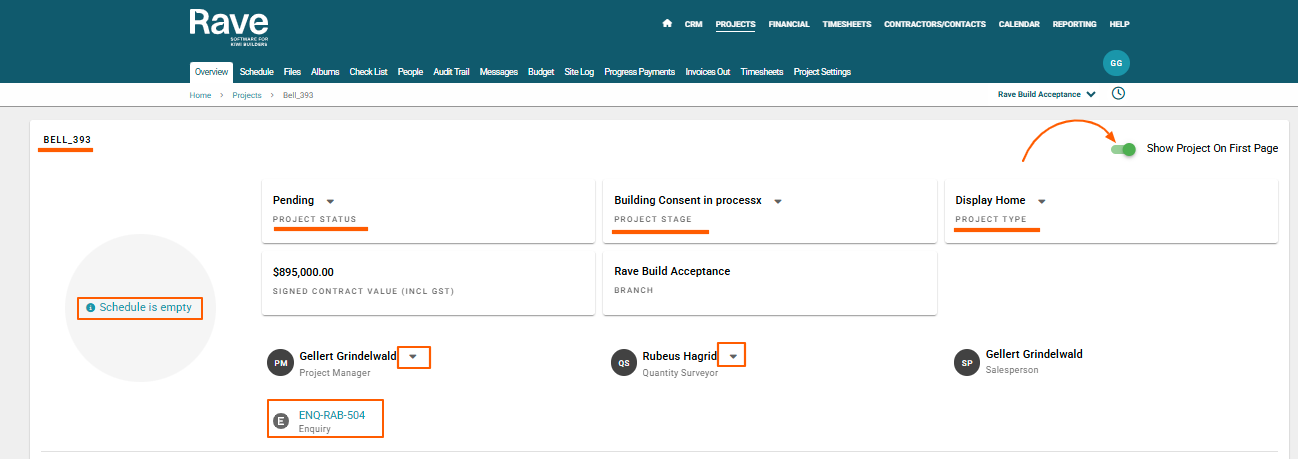
Task: Switch to the Files tab
Action: [x=292, y=72]
